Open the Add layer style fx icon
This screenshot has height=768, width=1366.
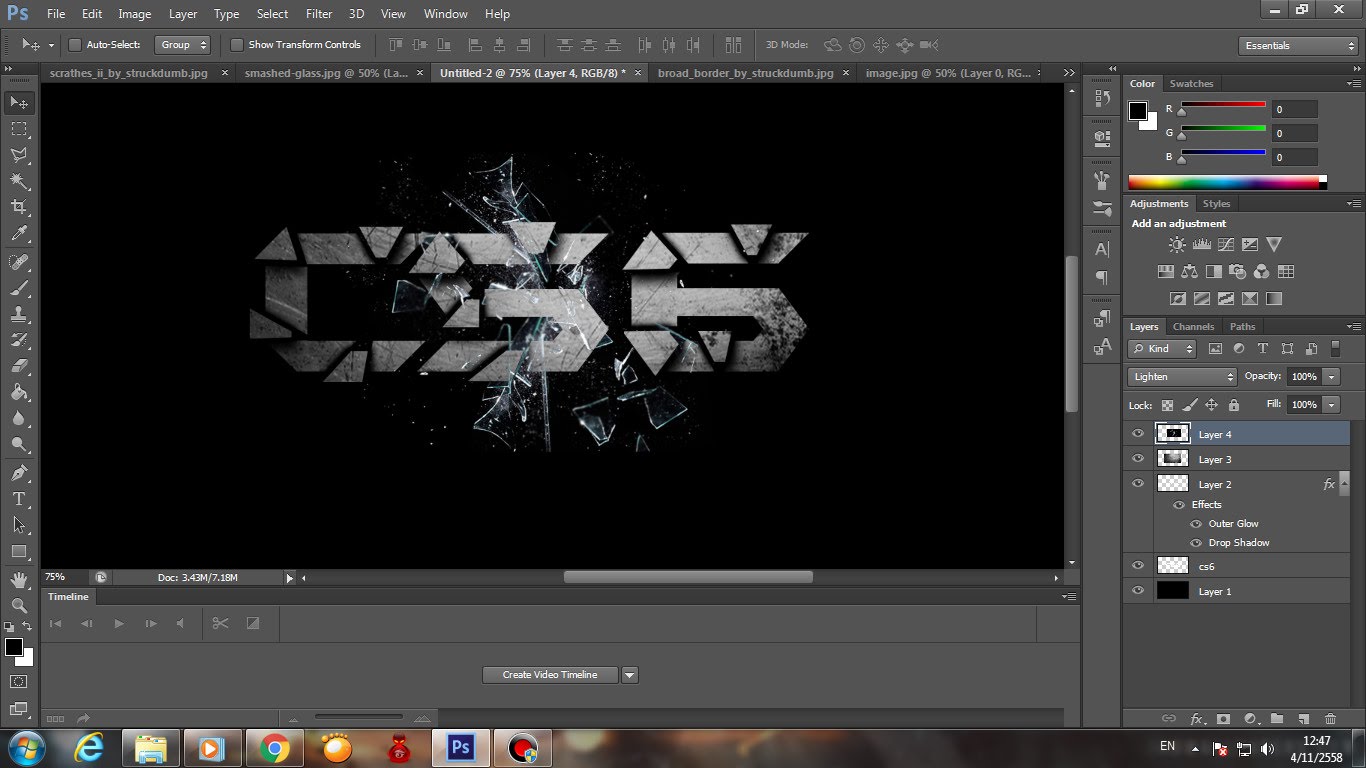(x=1198, y=719)
